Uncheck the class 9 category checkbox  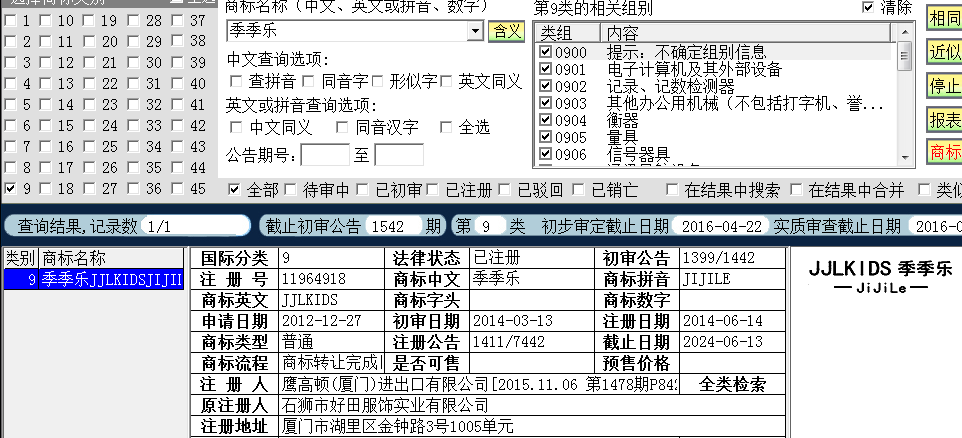(x=10, y=189)
